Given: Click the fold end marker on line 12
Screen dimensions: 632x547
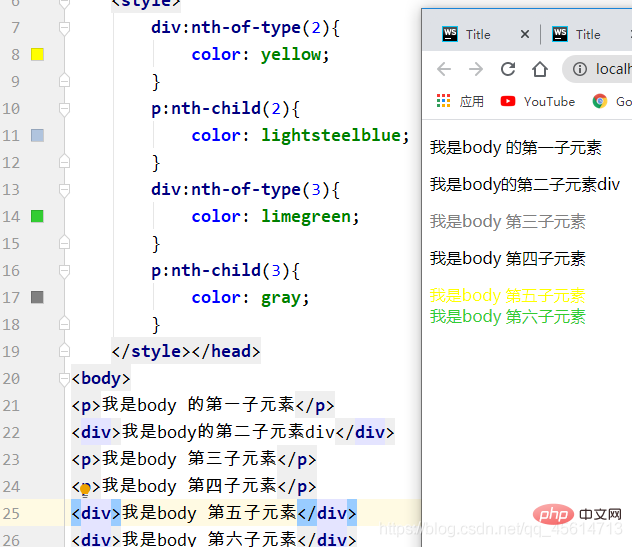Looking at the screenshot, I should coord(64,162).
